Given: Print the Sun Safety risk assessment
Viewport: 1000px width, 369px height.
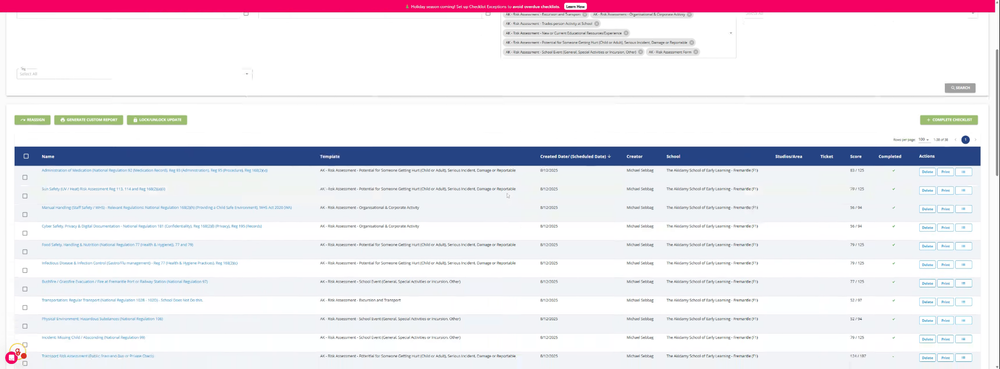Looking at the screenshot, I should coord(945,191).
